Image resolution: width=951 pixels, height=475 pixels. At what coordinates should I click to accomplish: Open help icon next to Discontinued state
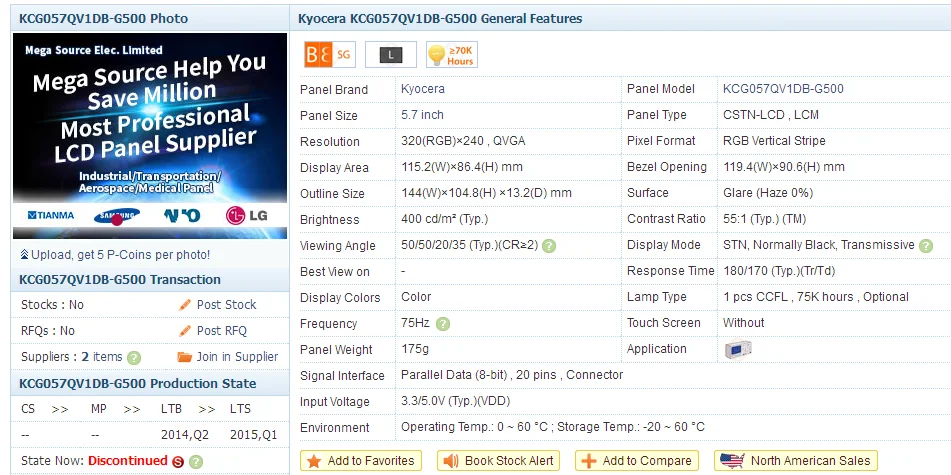click(x=195, y=462)
